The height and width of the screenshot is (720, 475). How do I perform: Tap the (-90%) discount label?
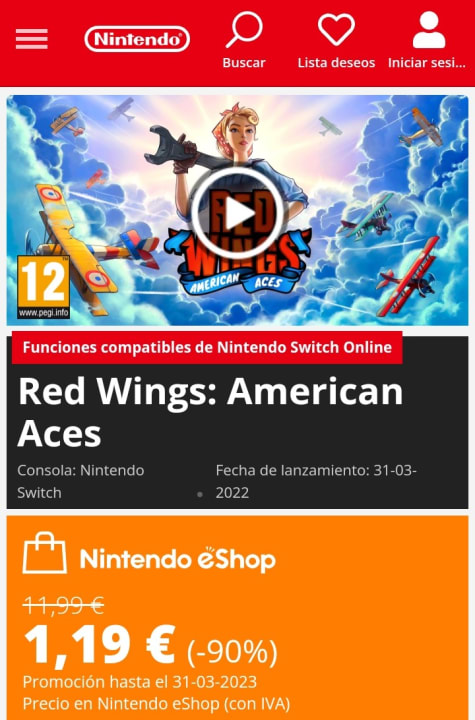point(232,652)
